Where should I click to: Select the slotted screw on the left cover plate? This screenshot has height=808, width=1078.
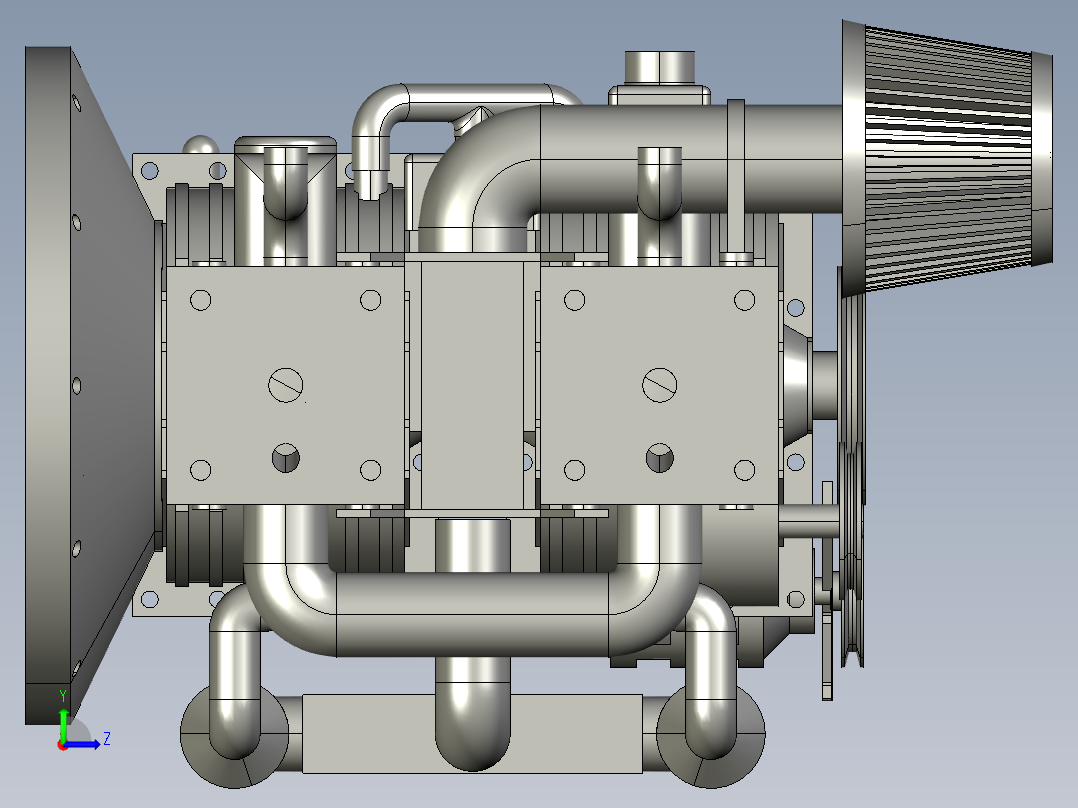tap(285, 384)
